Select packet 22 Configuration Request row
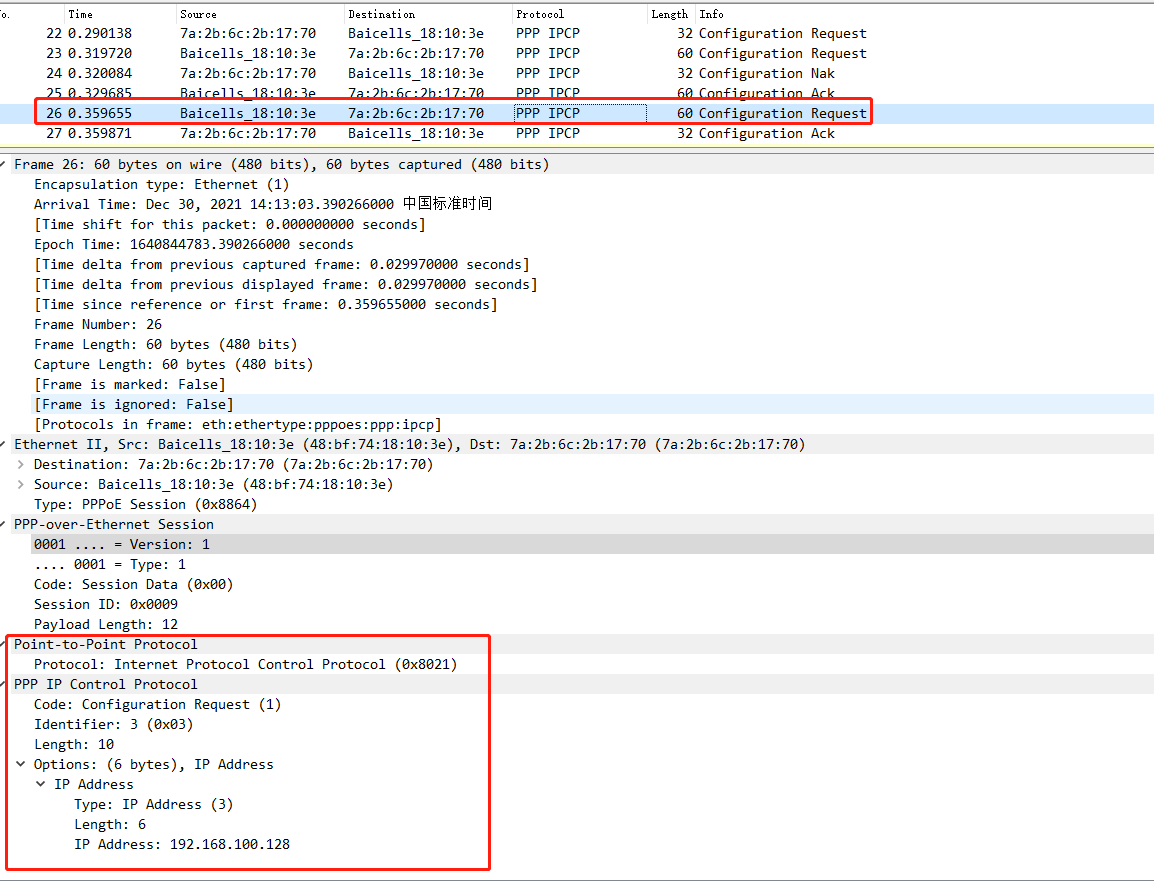Screen dimensions: 1154x881 click(577, 33)
